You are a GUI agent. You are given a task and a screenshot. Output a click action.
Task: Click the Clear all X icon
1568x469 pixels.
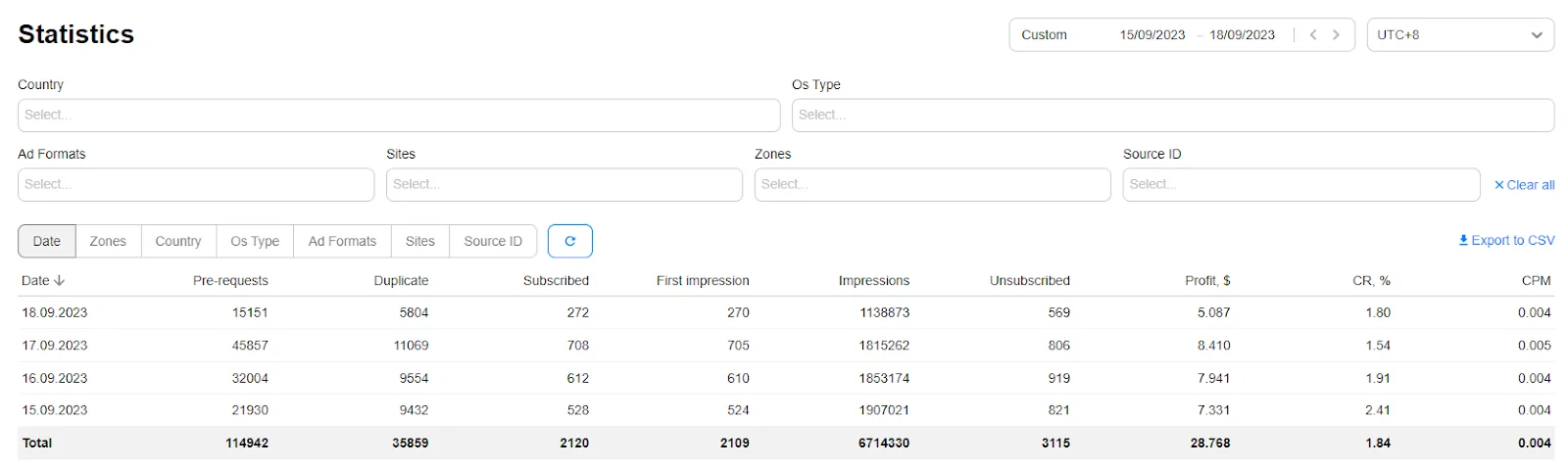tap(1498, 185)
